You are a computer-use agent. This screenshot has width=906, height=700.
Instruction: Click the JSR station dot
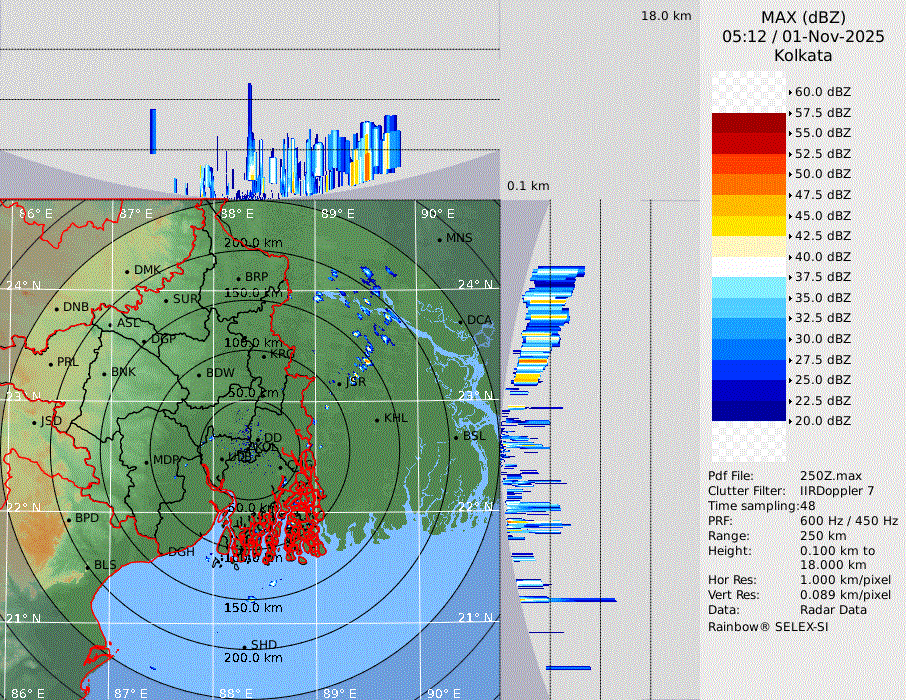pos(338,383)
